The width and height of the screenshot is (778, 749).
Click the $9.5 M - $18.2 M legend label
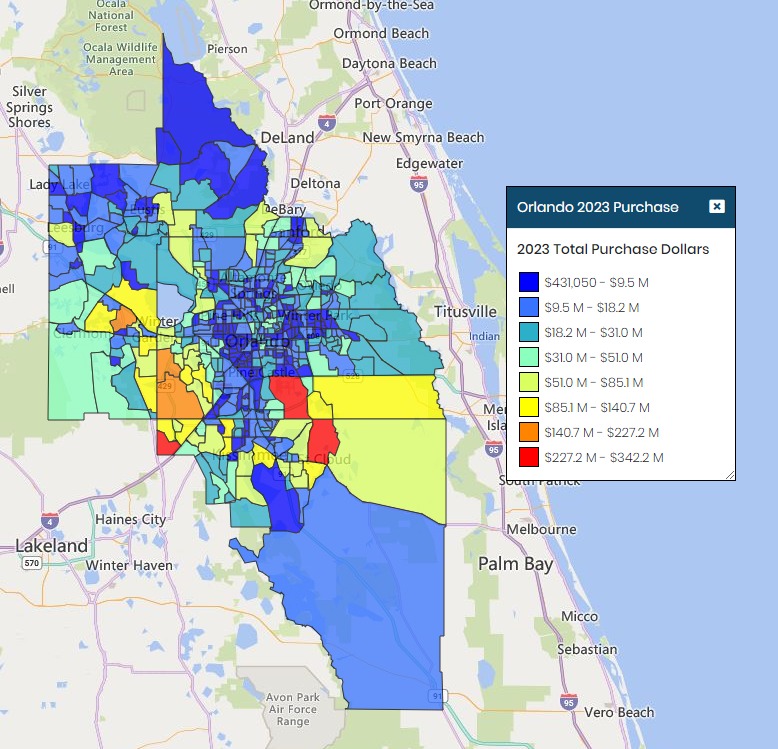[x=591, y=308]
